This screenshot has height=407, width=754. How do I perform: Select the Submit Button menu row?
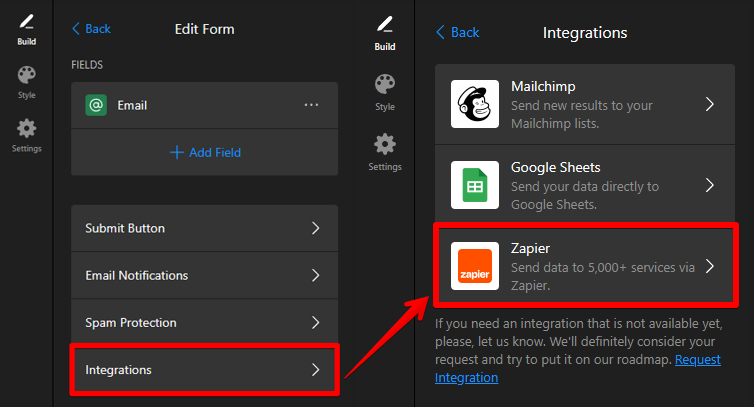click(204, 228)
